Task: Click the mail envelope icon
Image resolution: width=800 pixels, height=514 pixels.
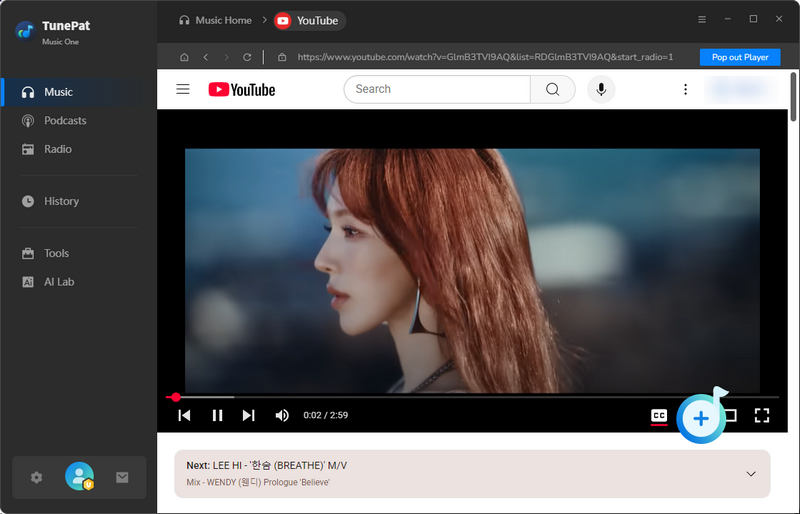Action: [x=122, y=478]
